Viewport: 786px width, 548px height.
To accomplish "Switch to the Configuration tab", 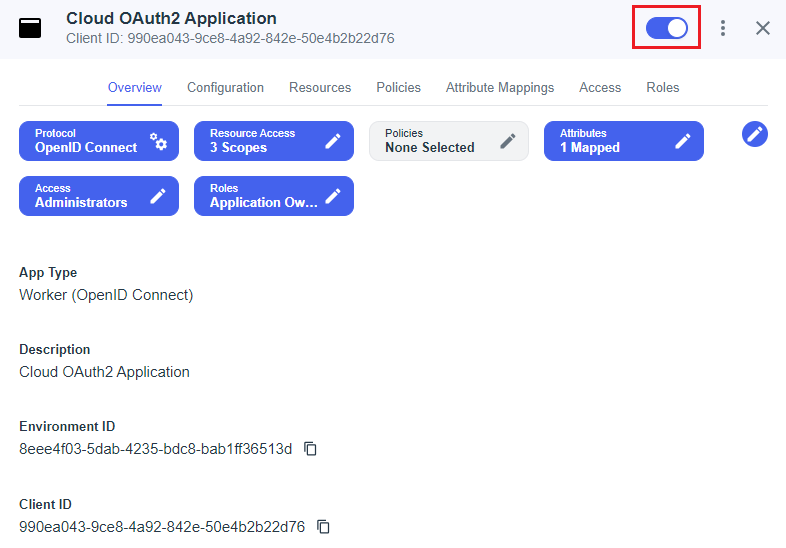I will coord(225,88).
